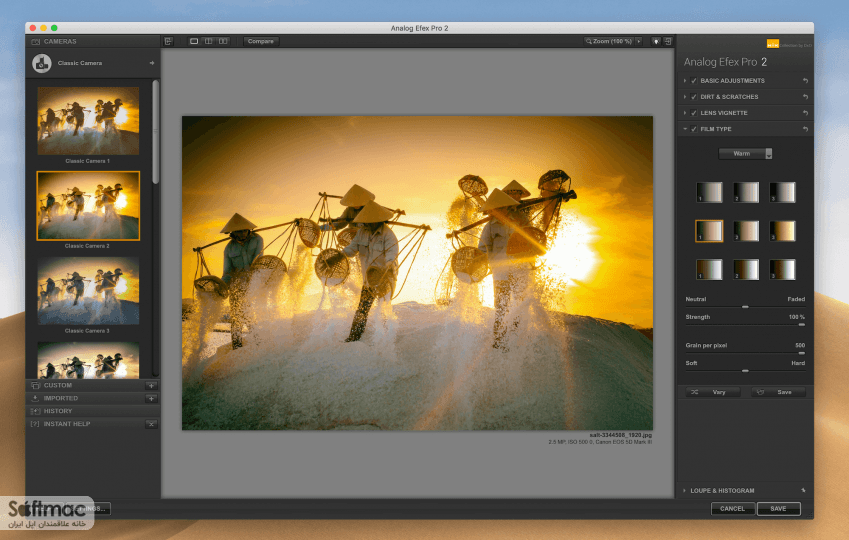
Task: Expand the Dirt & Scratches section
Action: pyautogui.click(x=685, y=97)
